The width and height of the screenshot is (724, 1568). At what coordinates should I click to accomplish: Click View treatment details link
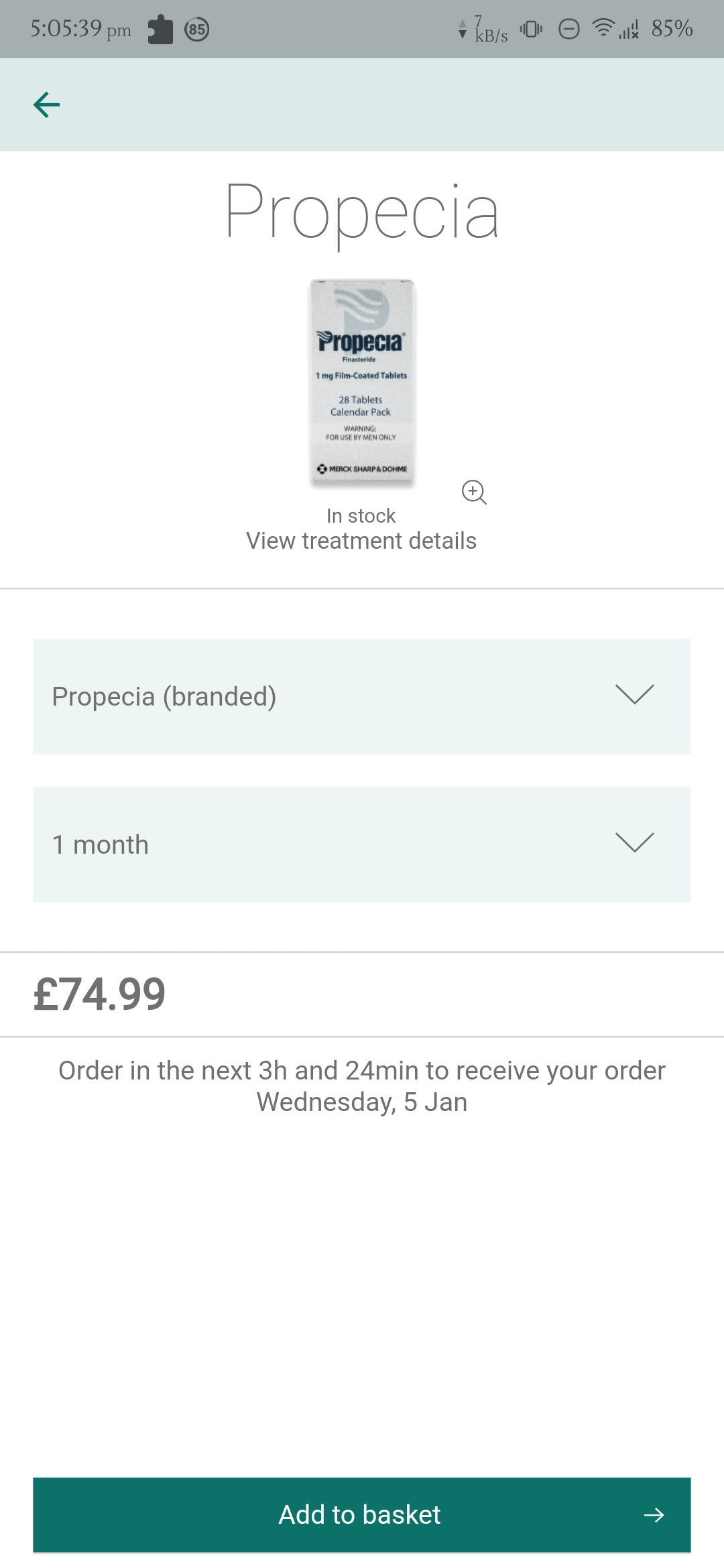coord(361,541)
